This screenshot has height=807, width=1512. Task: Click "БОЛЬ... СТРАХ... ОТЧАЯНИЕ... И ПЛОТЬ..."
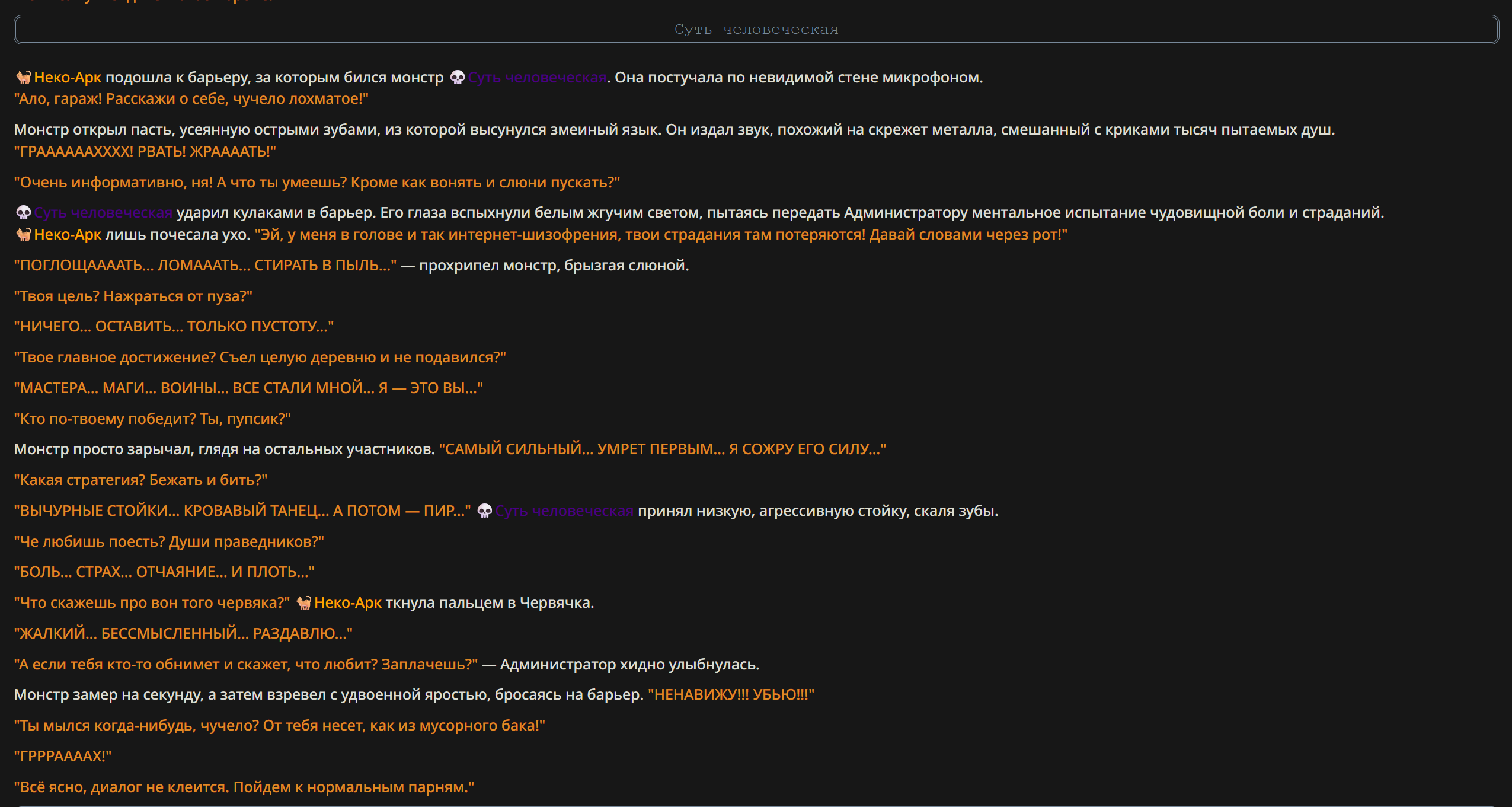(x=164, y=572)
